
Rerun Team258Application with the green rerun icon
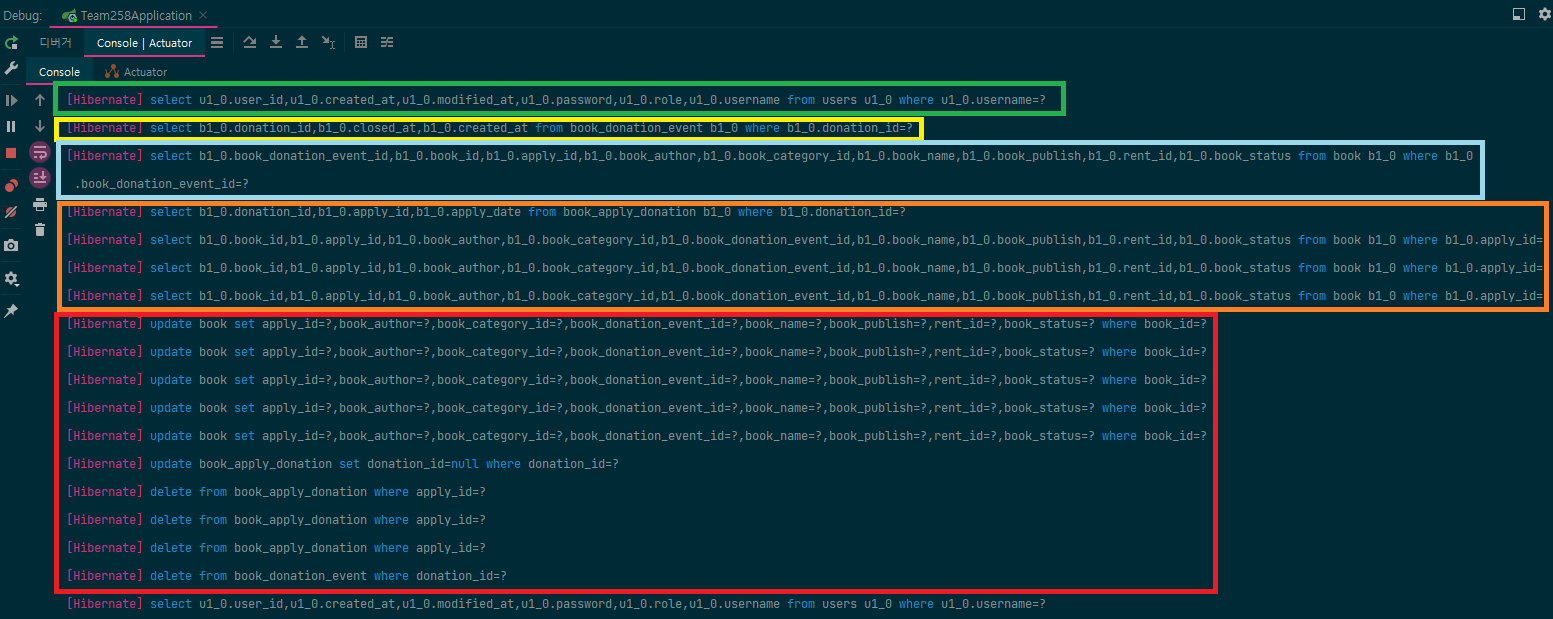tap(11, 43)
